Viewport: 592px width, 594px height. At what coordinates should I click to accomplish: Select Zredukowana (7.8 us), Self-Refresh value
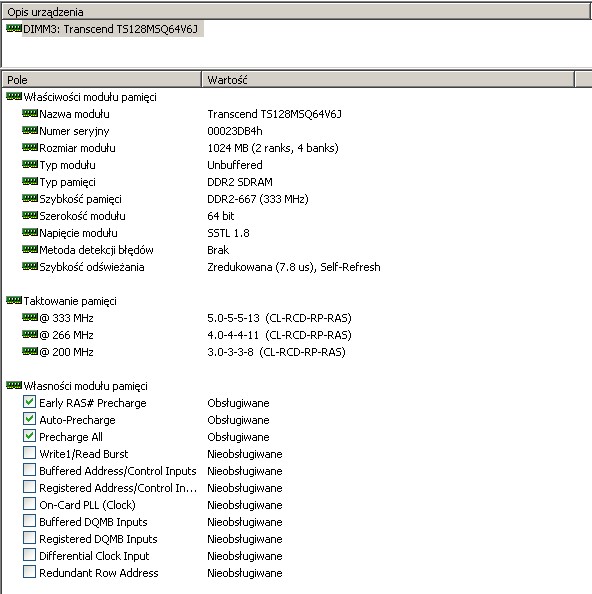point(294,267)
